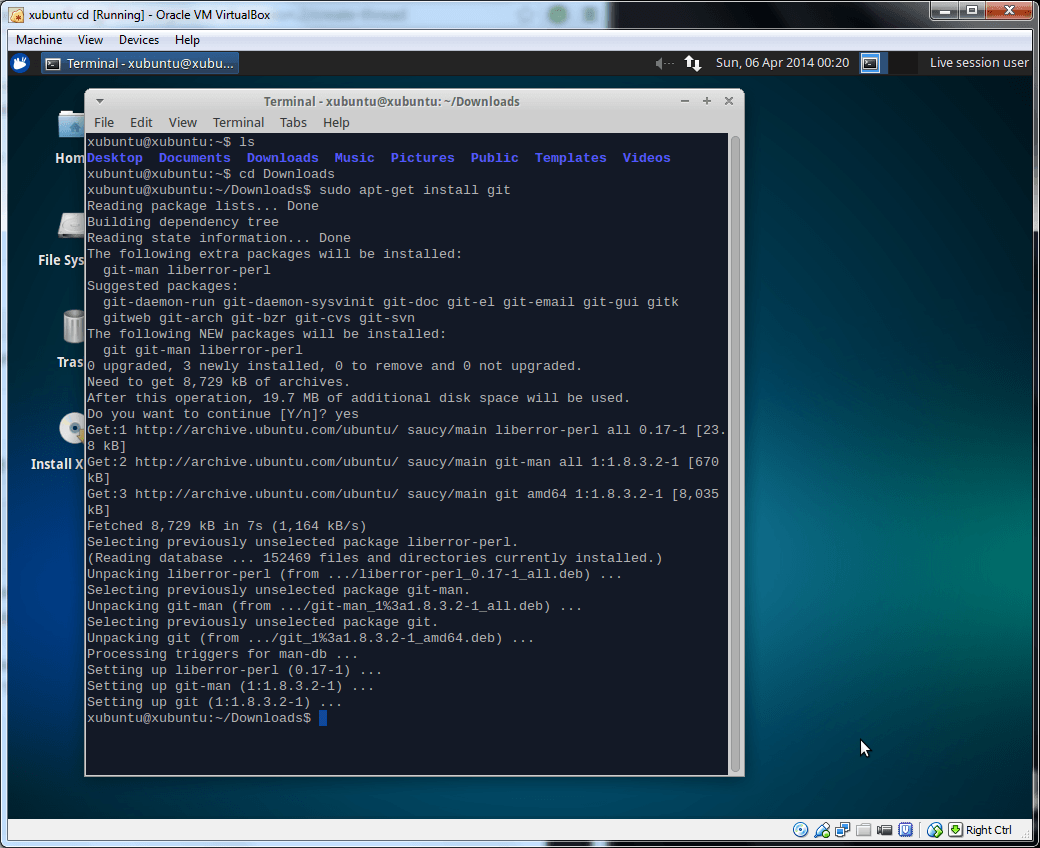Click the terminal vertical scrollbar

[x=735, y=454]
